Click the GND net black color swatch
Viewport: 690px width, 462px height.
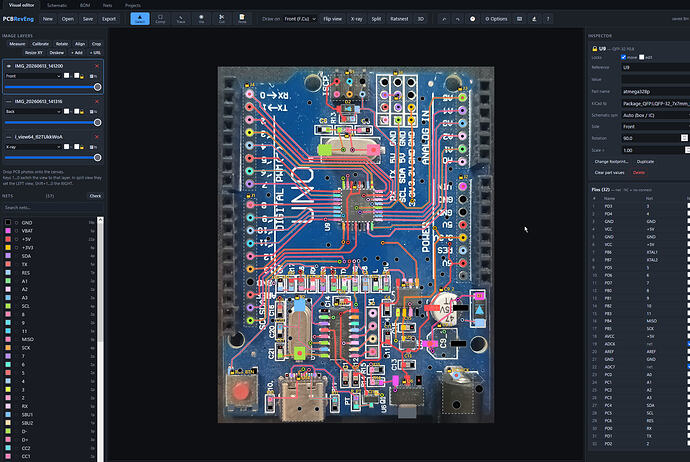pyautogui.click(x=8, y=223)
